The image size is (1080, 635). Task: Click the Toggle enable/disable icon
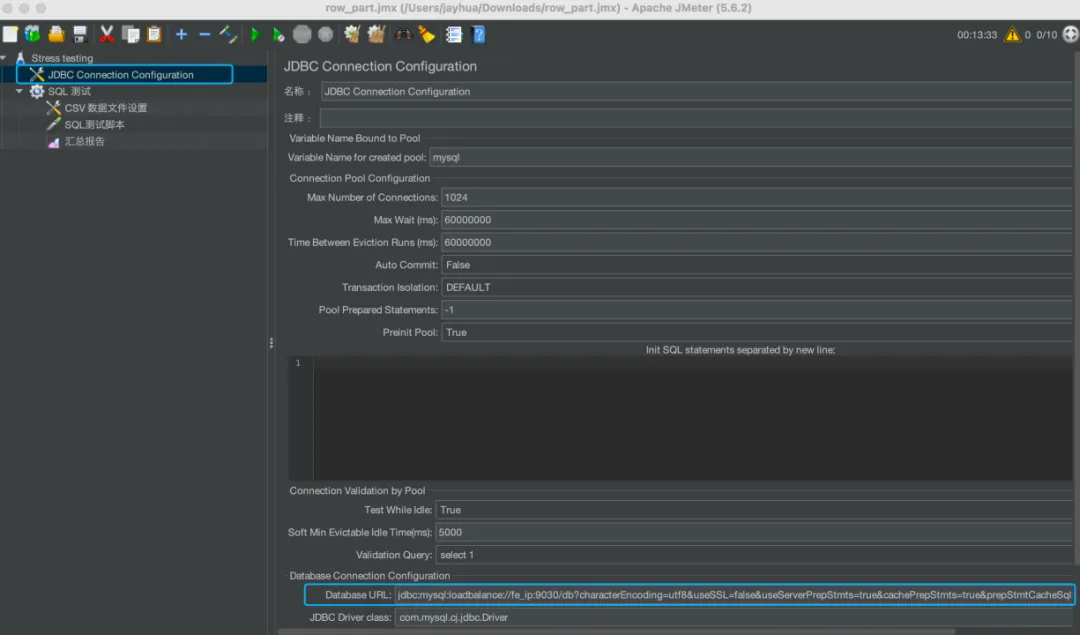[x=228, y=34]
